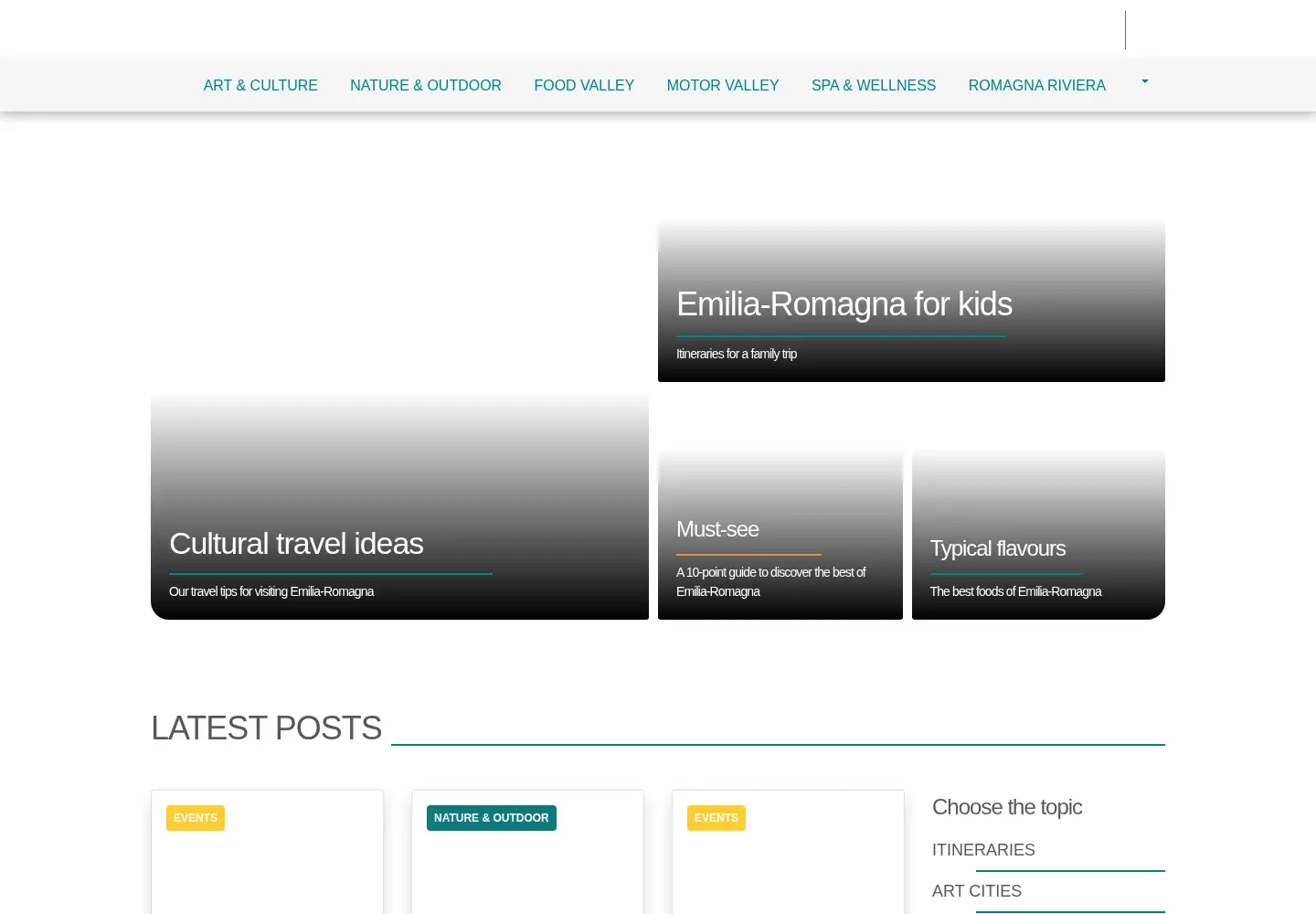The image size is (1316, 914).
Task: Click the Events tag on third post
Action: point(716,818)
